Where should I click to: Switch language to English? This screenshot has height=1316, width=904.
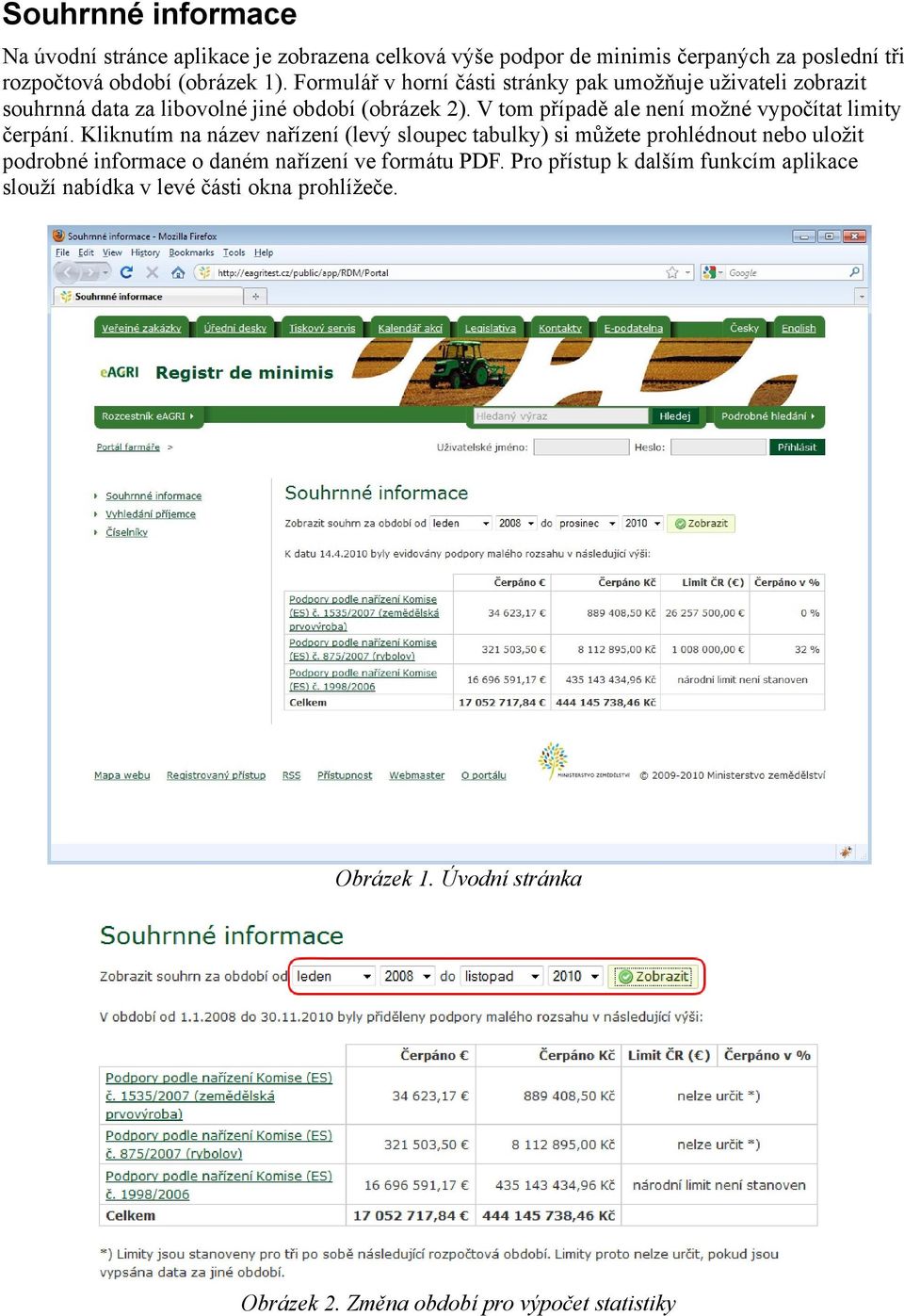(x=799, y=327)
